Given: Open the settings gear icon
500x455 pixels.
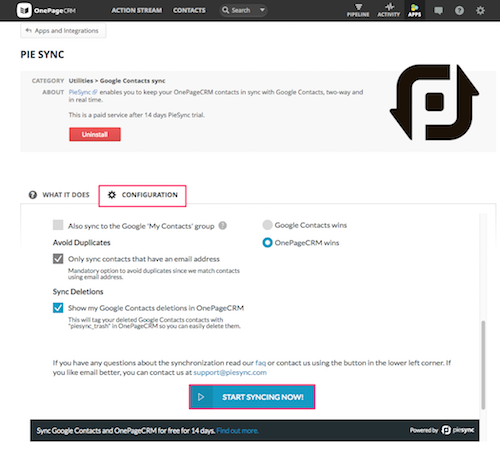Looking at the screenshot, I should (x=480, y=11).
